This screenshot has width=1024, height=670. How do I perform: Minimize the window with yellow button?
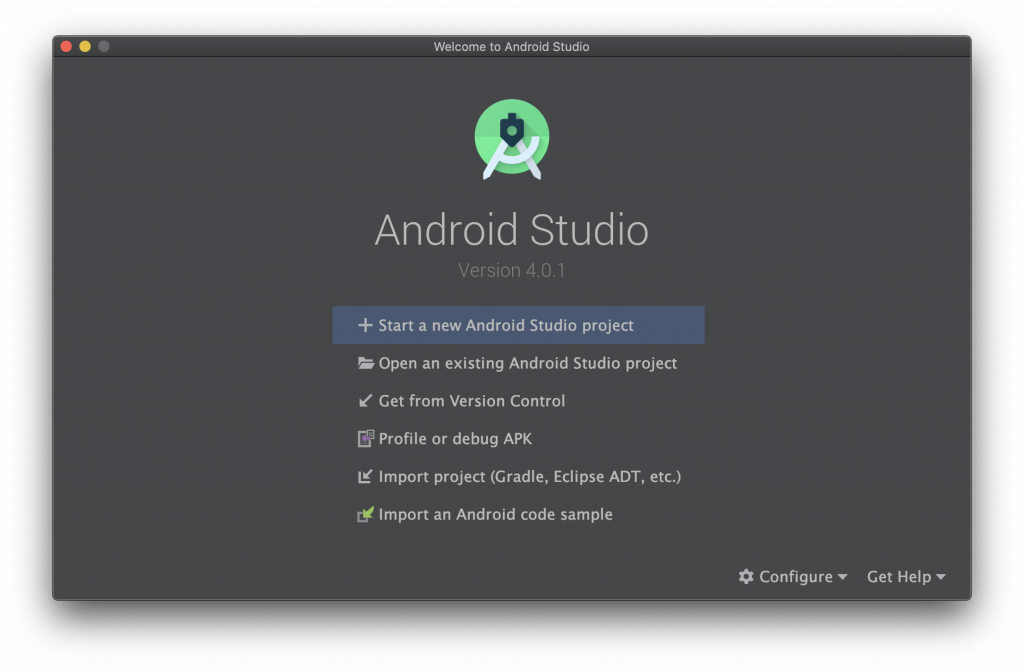85,46
